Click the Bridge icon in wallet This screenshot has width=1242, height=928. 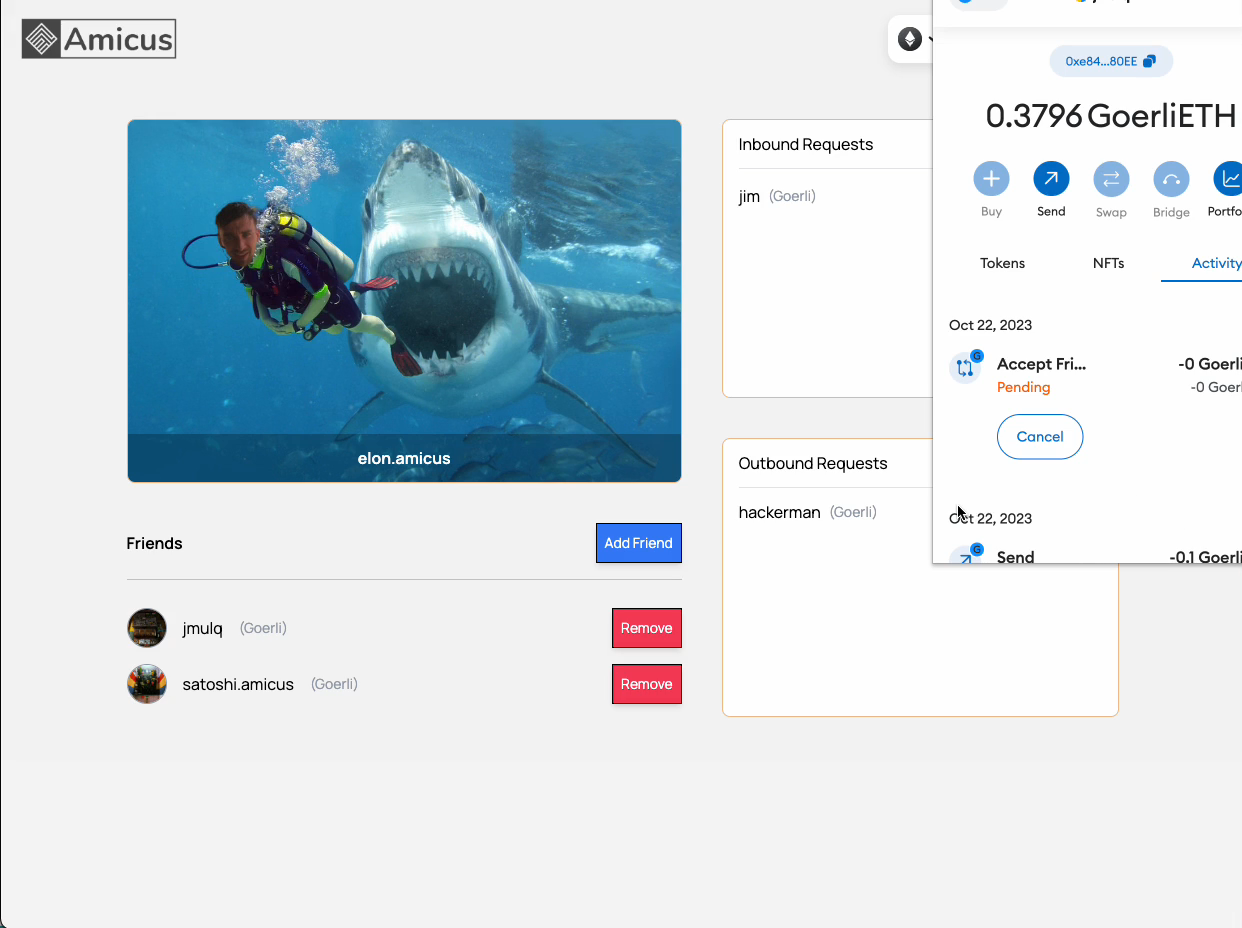coord(1171,179)
